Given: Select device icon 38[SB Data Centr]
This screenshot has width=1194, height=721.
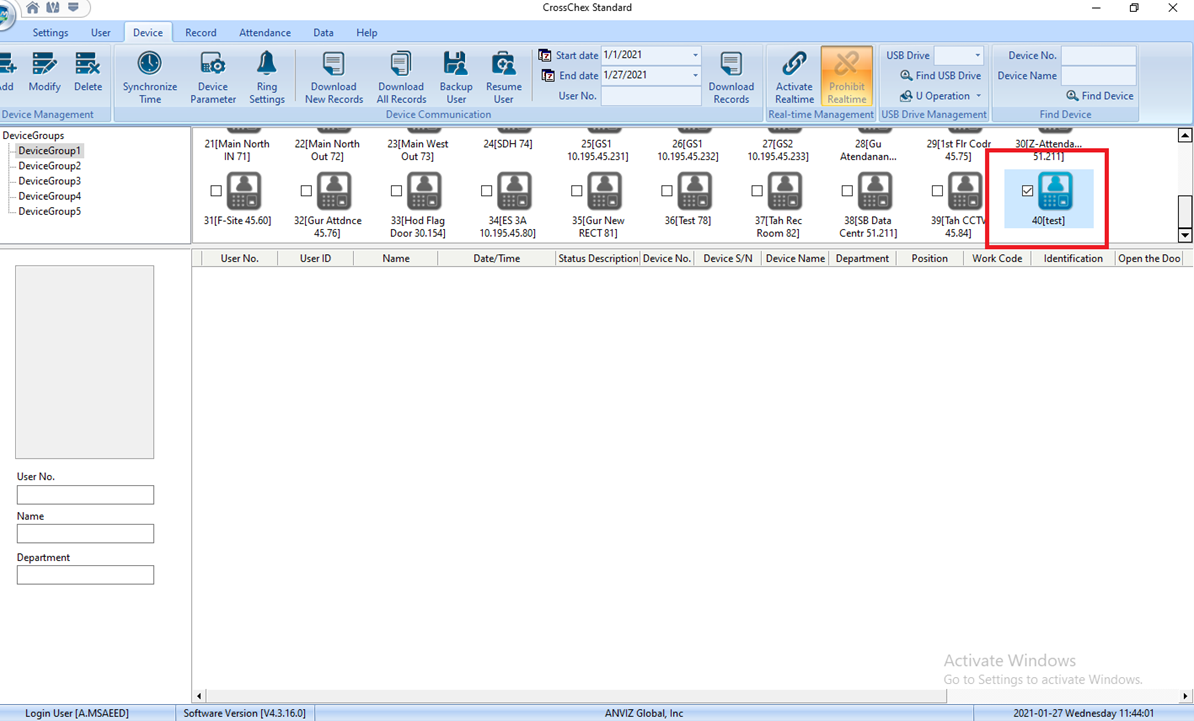Looking at the screenshot, I should [875, 191].
